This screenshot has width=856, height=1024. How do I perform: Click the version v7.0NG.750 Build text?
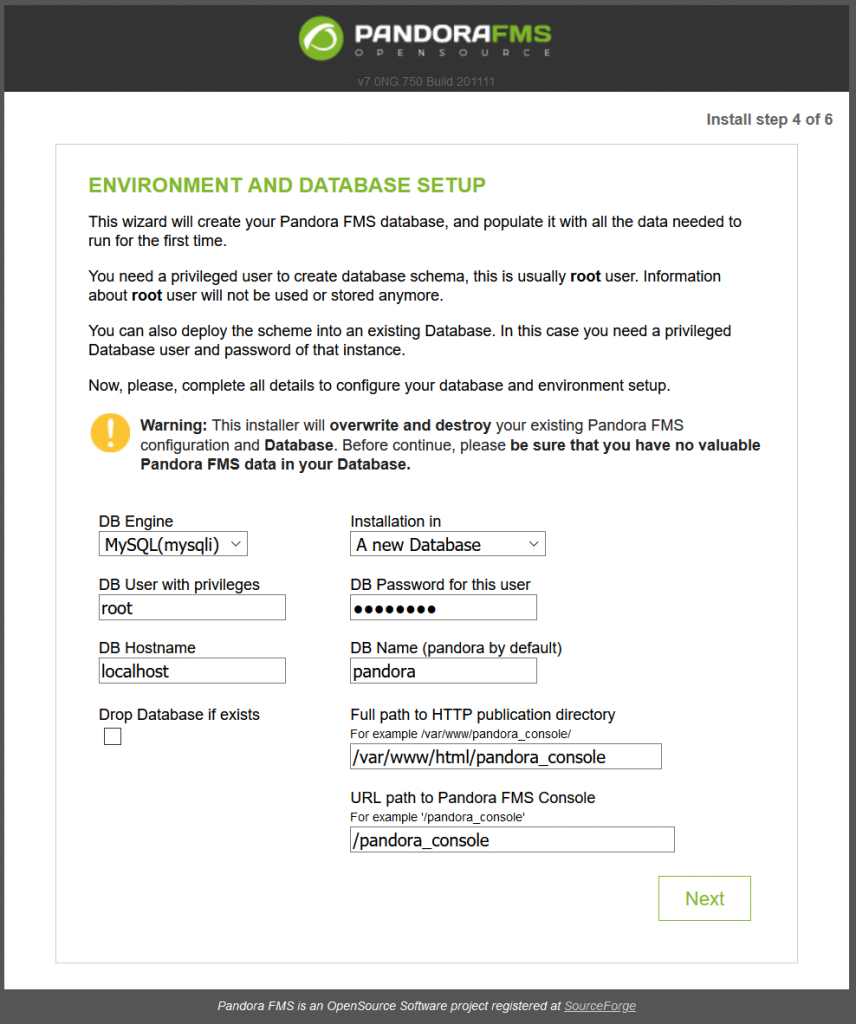426,82
